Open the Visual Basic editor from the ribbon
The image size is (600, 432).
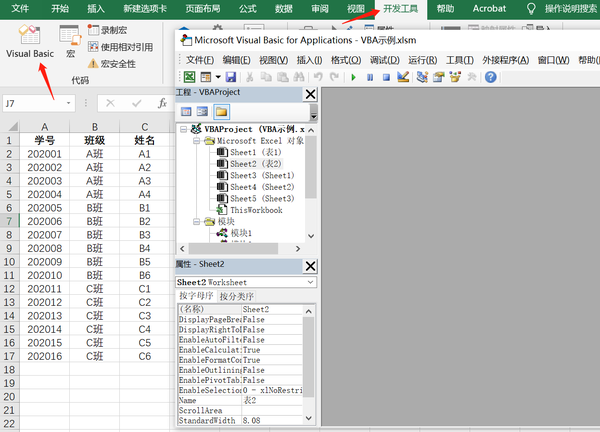tap(30, 41)
